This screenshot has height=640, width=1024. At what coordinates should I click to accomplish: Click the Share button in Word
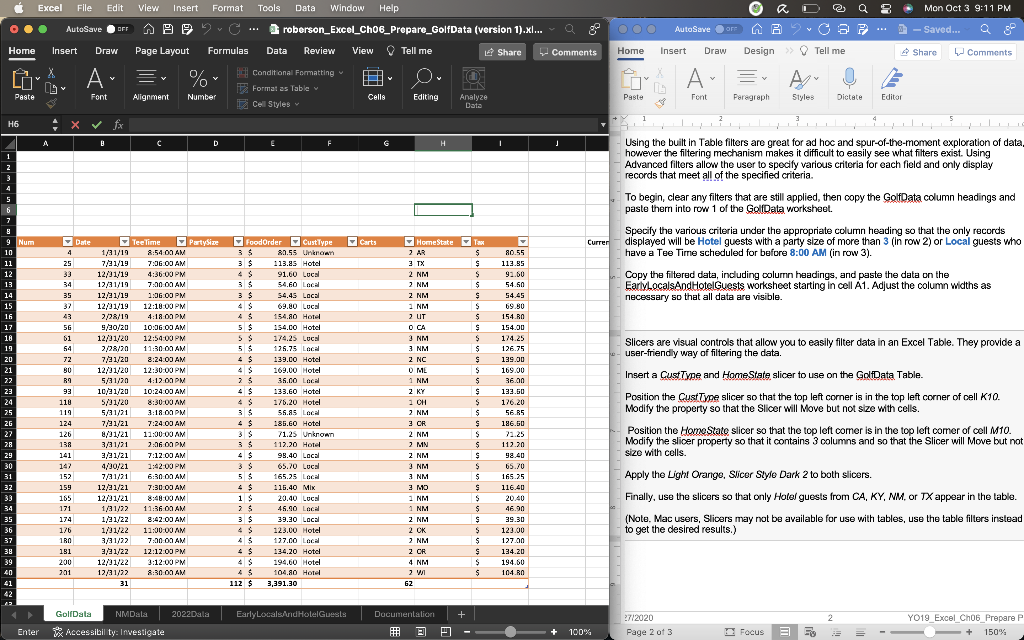(x=918, y=52)
